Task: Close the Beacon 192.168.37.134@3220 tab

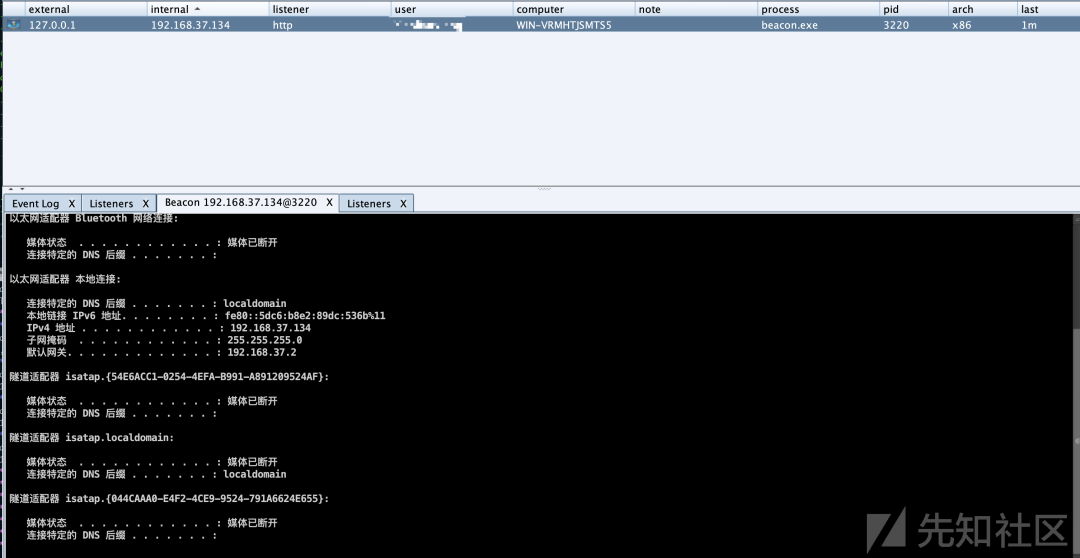Action: (x=329, y=203)
